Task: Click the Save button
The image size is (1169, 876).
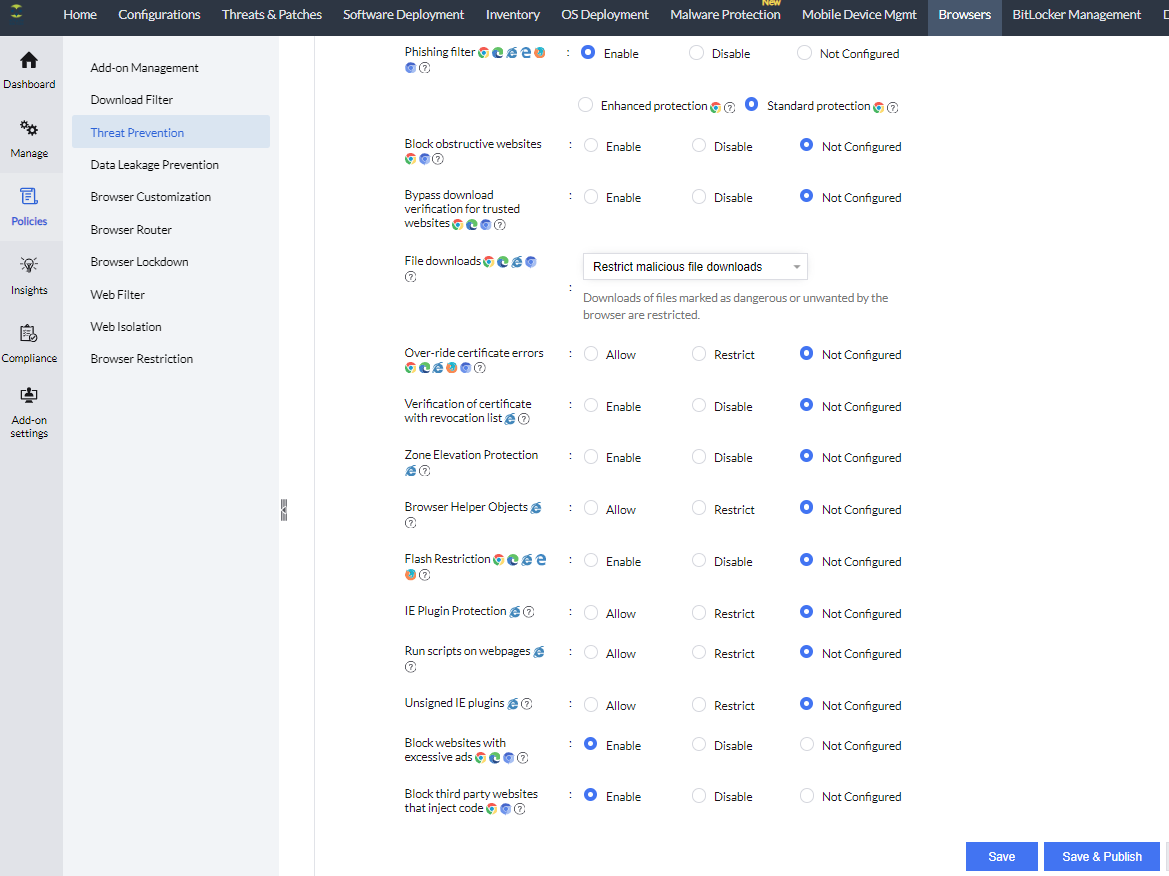Action: [x=1001, y=857]
